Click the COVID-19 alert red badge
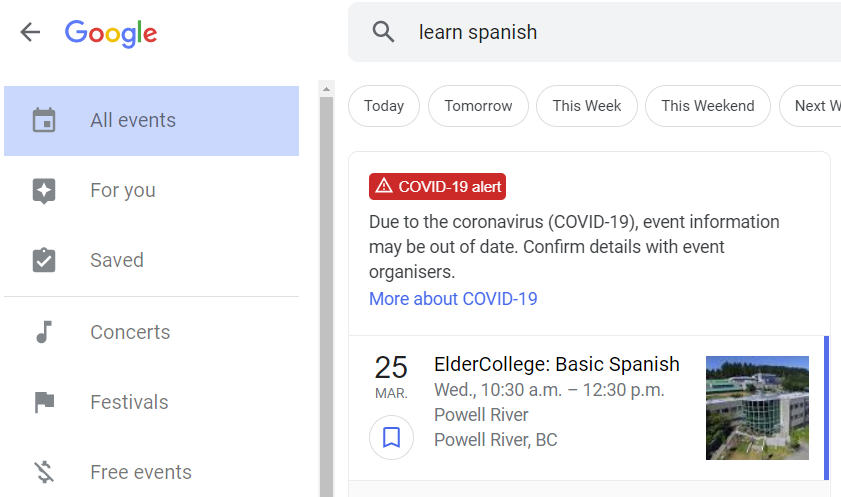The image size is (841, 497). click(437, 187)
